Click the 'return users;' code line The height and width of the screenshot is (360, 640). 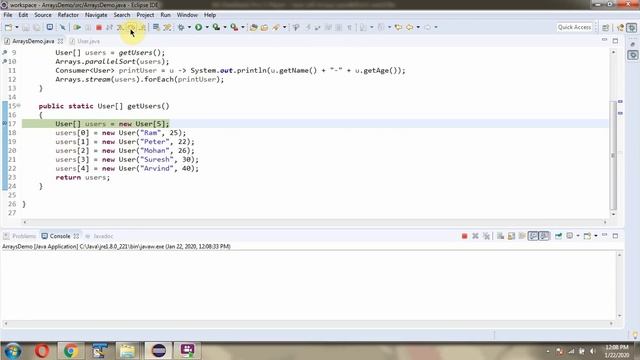pos(83,177)
